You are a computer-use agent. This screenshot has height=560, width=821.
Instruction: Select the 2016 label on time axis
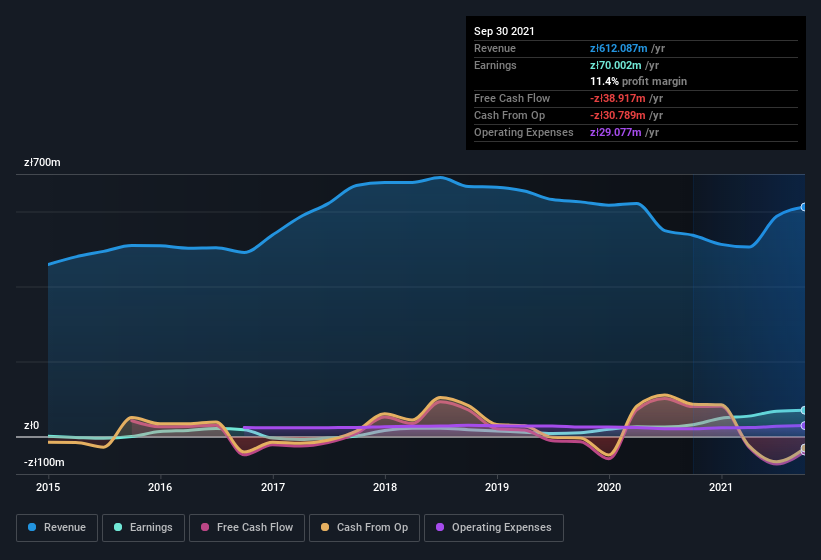coord(160,487)
